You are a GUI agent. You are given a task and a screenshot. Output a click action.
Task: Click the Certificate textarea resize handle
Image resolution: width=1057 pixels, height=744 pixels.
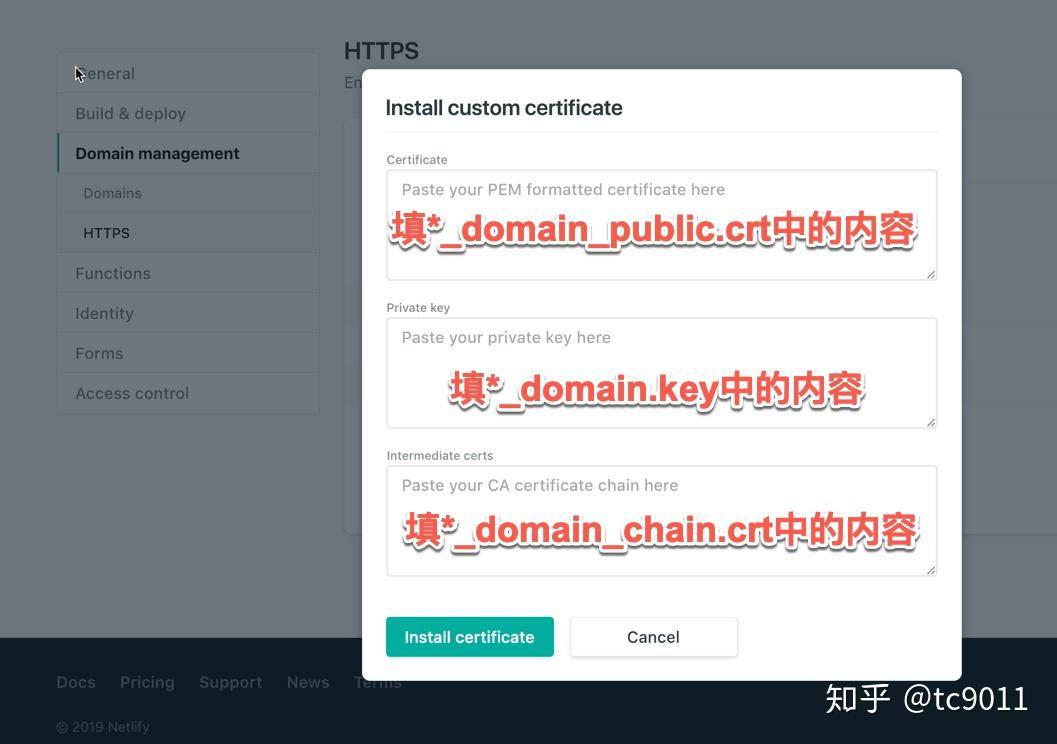(x=931, y=275)
